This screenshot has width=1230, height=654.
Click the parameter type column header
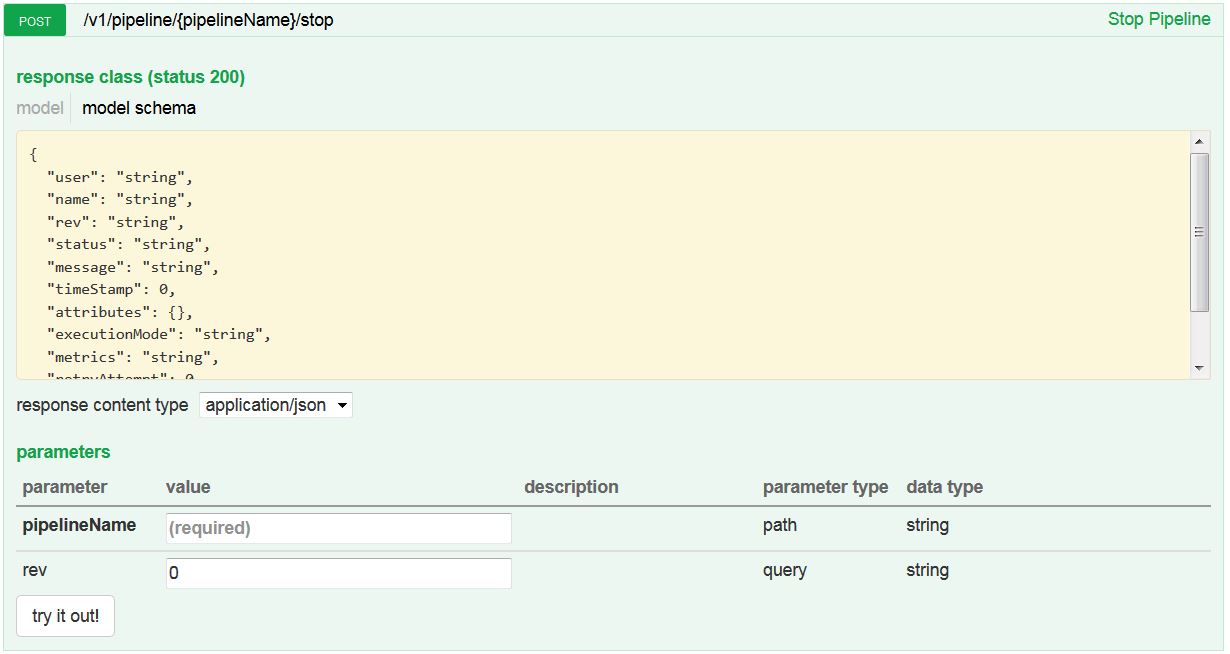click(825, 487)
